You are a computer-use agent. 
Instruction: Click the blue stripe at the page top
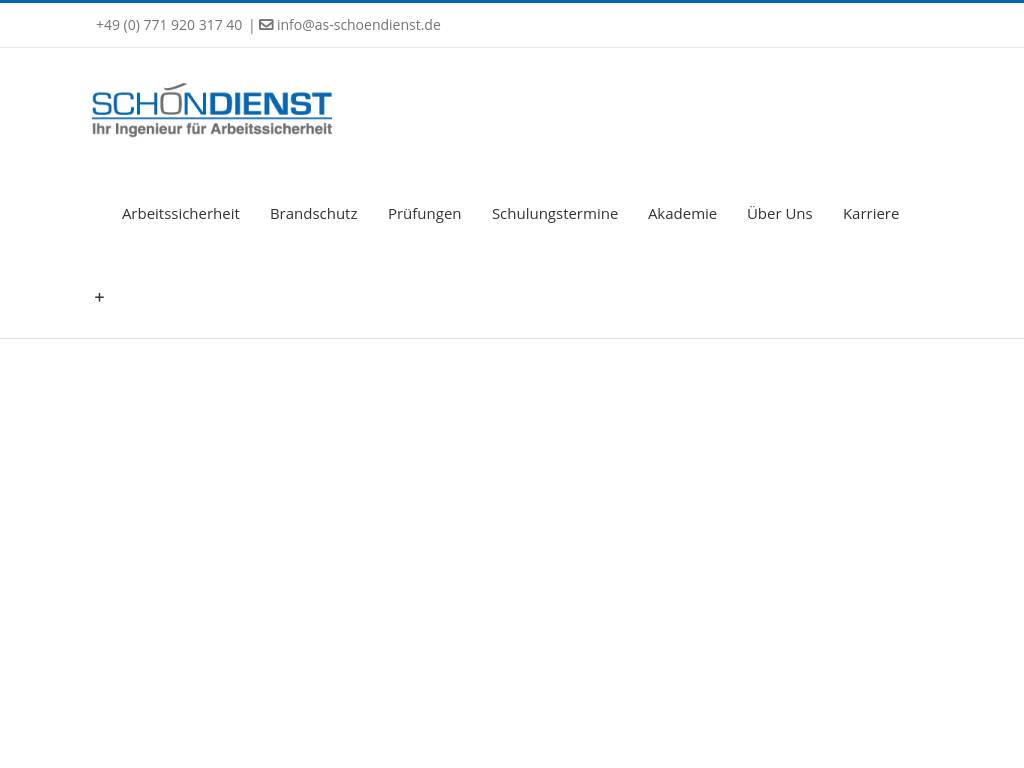512,1
